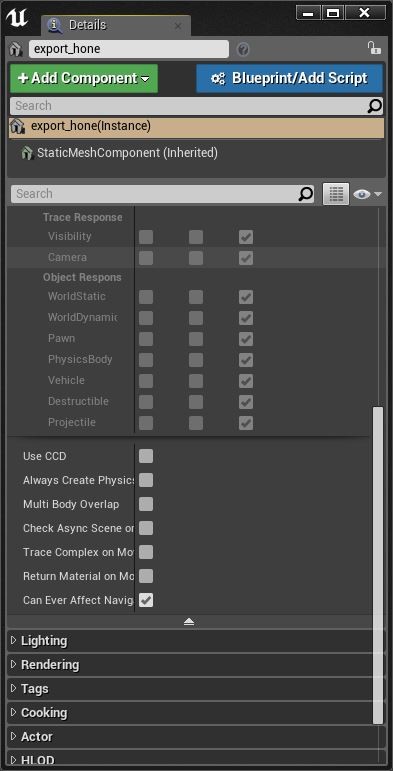Uncheck Can Ever Affect Navigation

[146, 600]
